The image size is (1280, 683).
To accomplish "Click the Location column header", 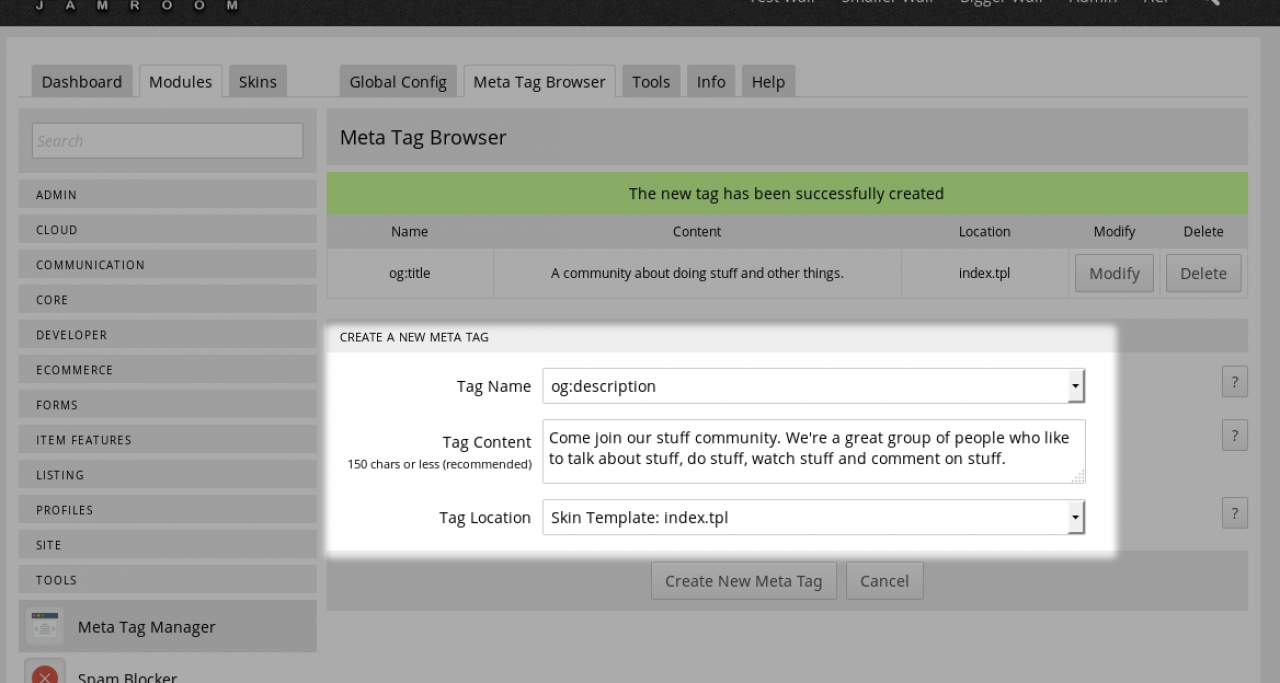I will pos(985,231).
